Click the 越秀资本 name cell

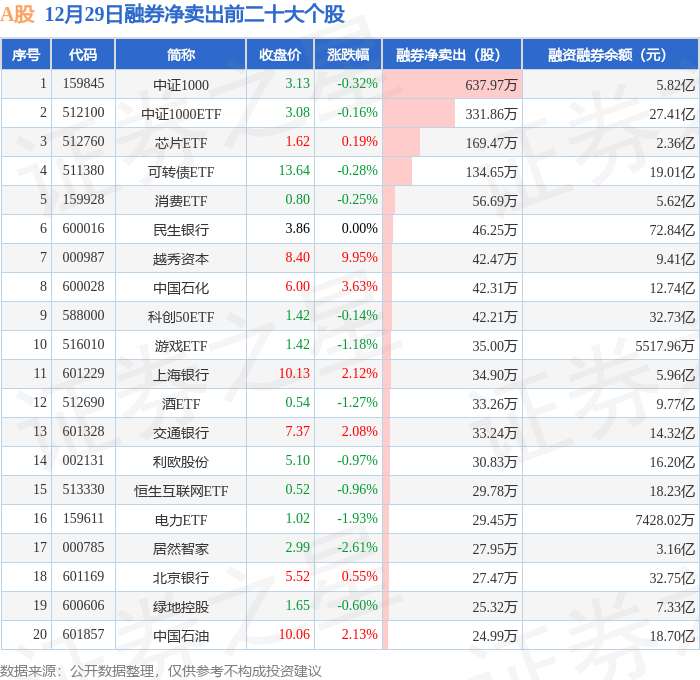[x=181, y=259]
